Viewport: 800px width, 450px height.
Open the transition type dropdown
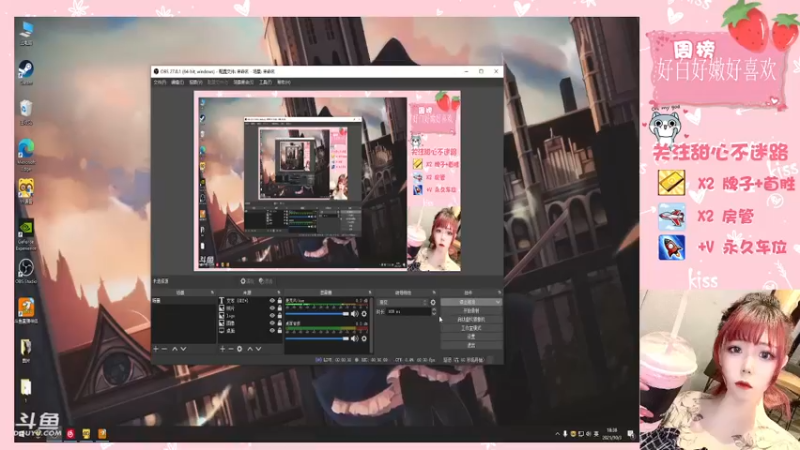coord(403,302)
